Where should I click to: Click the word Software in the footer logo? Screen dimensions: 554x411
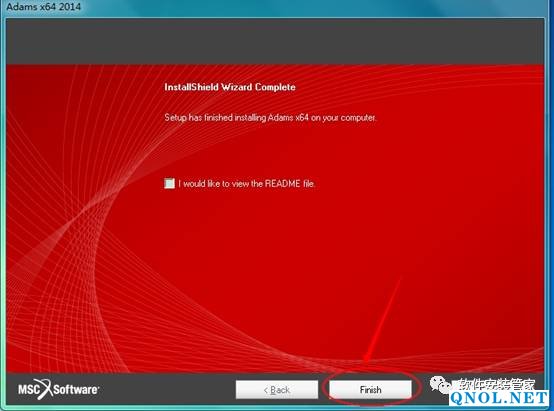[76, 389]
